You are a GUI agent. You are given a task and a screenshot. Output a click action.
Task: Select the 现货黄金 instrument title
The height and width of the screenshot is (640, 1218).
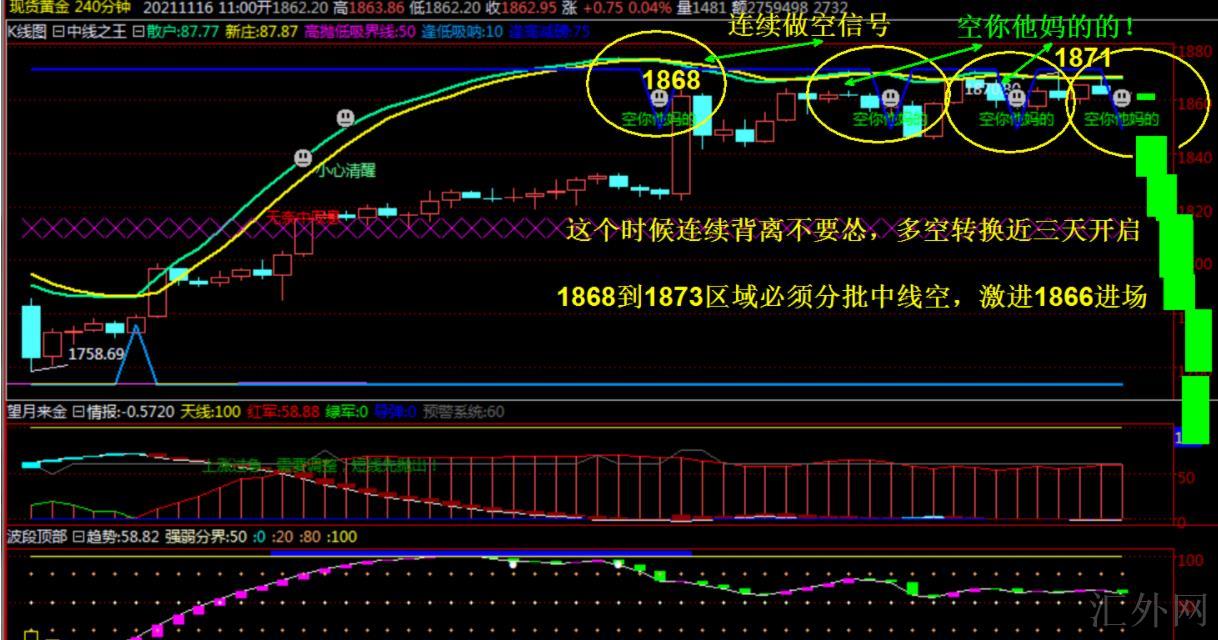click(40, 7)
